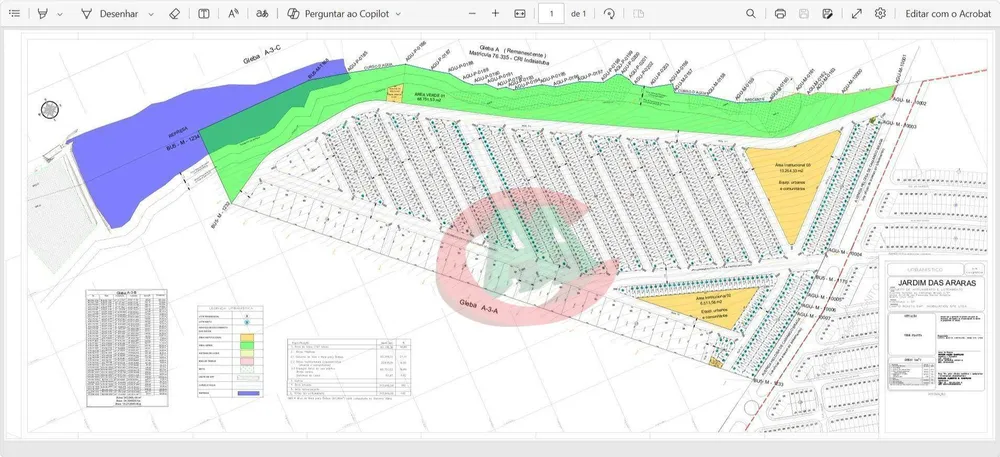Click the save as icon with pencil
The image size is (1000, 457).
[828, 13]
